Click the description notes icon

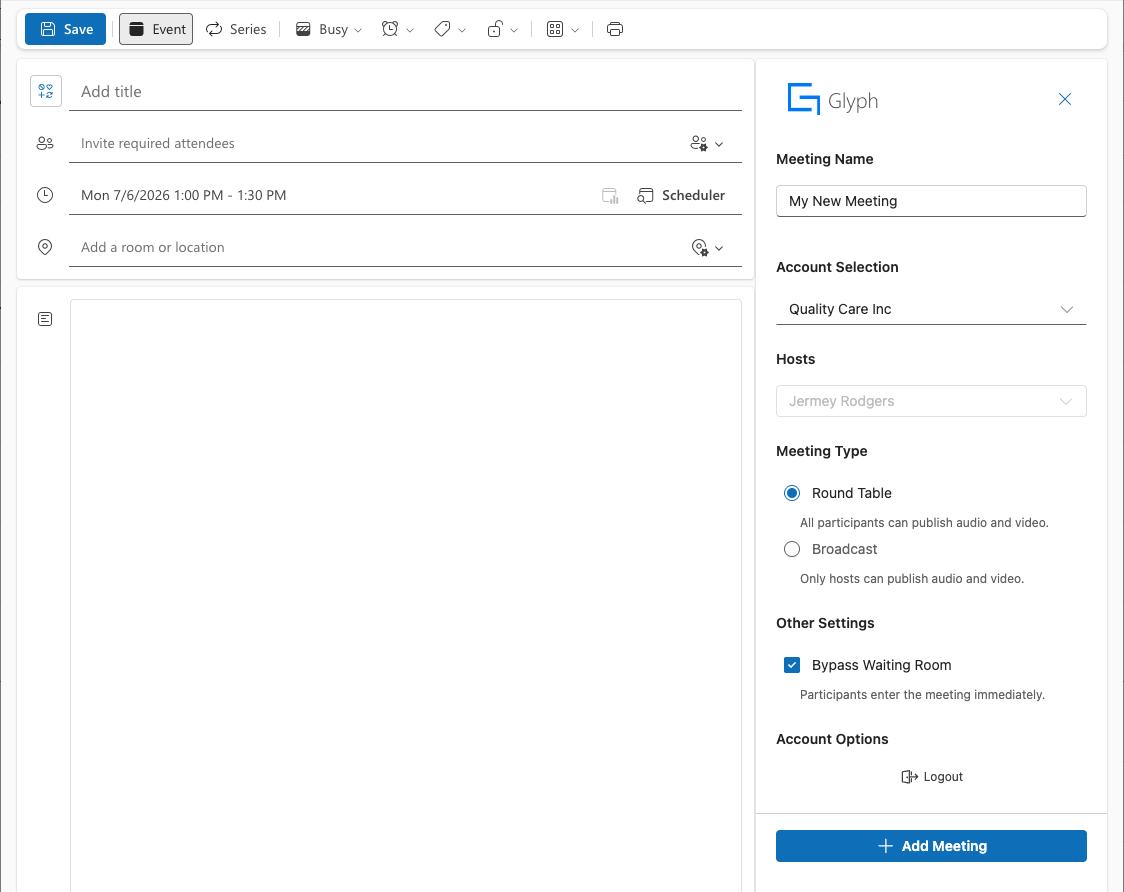45,319
